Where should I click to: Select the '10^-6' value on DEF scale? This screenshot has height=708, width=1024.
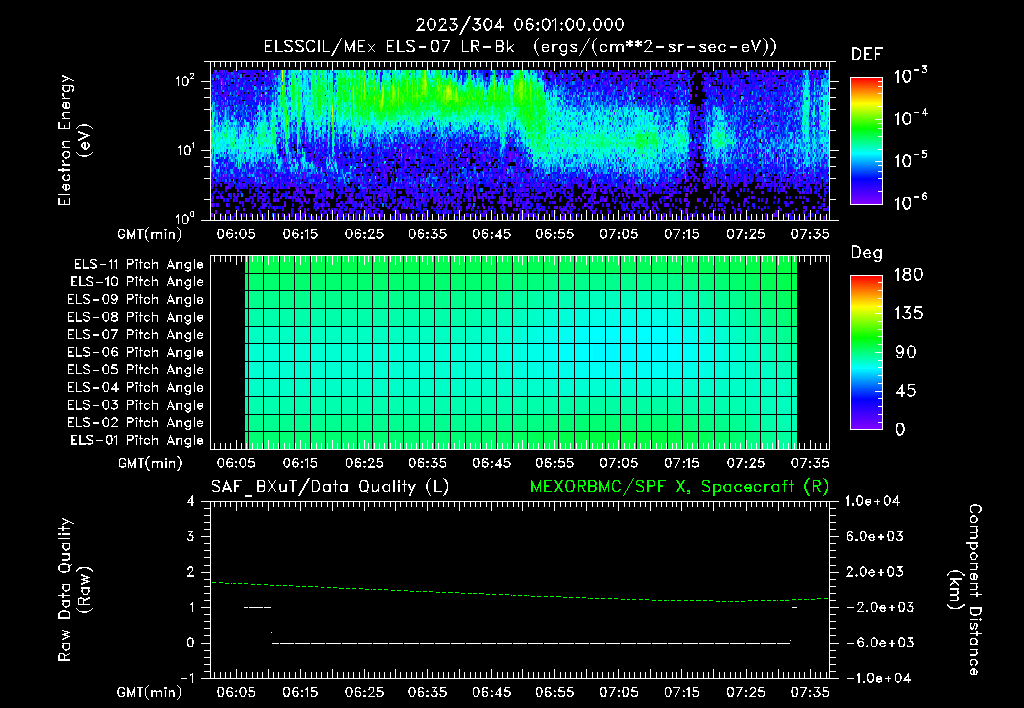coord(910,202)
